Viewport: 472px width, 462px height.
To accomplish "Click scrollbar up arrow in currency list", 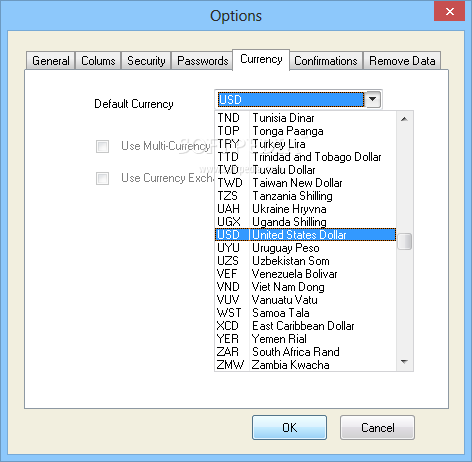I will click(x=404, y=119).
